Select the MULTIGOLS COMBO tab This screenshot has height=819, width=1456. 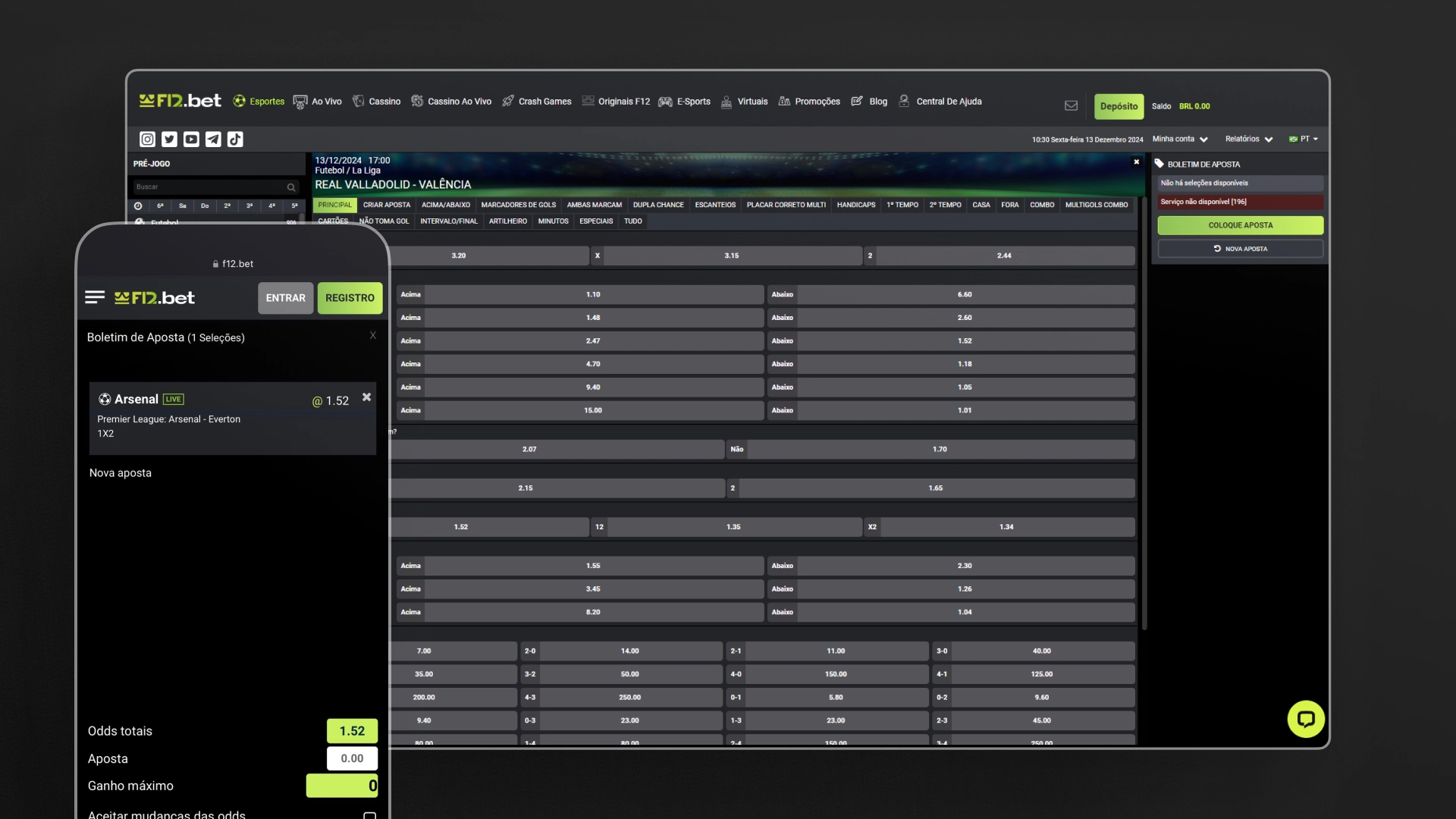pos(1097,205)
